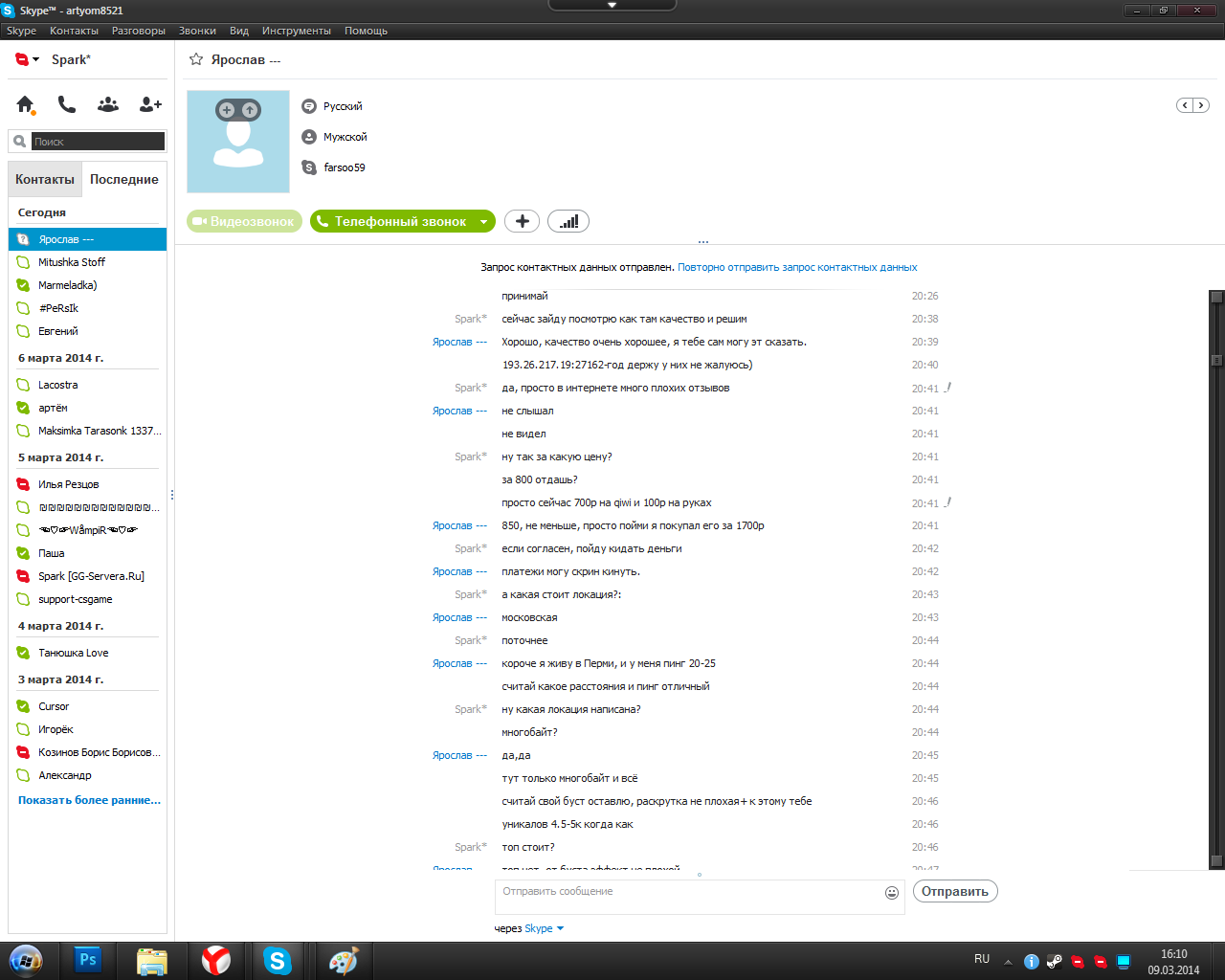Click the Skype name farsoo59
1225x980 pixels.
[345, 167]
